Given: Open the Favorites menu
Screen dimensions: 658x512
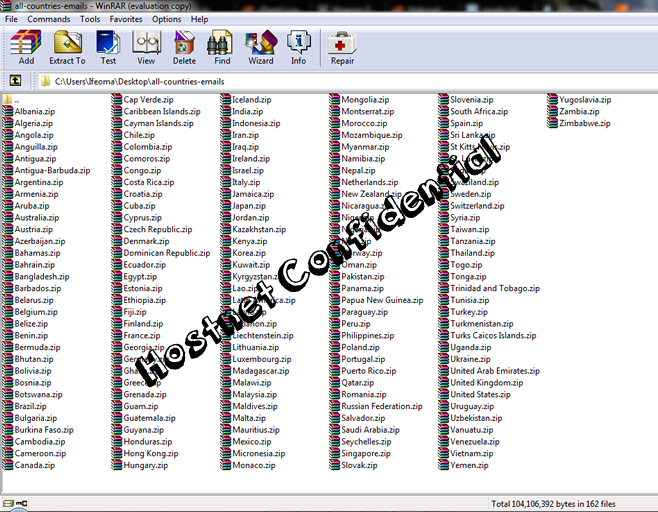Looking at the screenshot, I should (x=126, y=19).
